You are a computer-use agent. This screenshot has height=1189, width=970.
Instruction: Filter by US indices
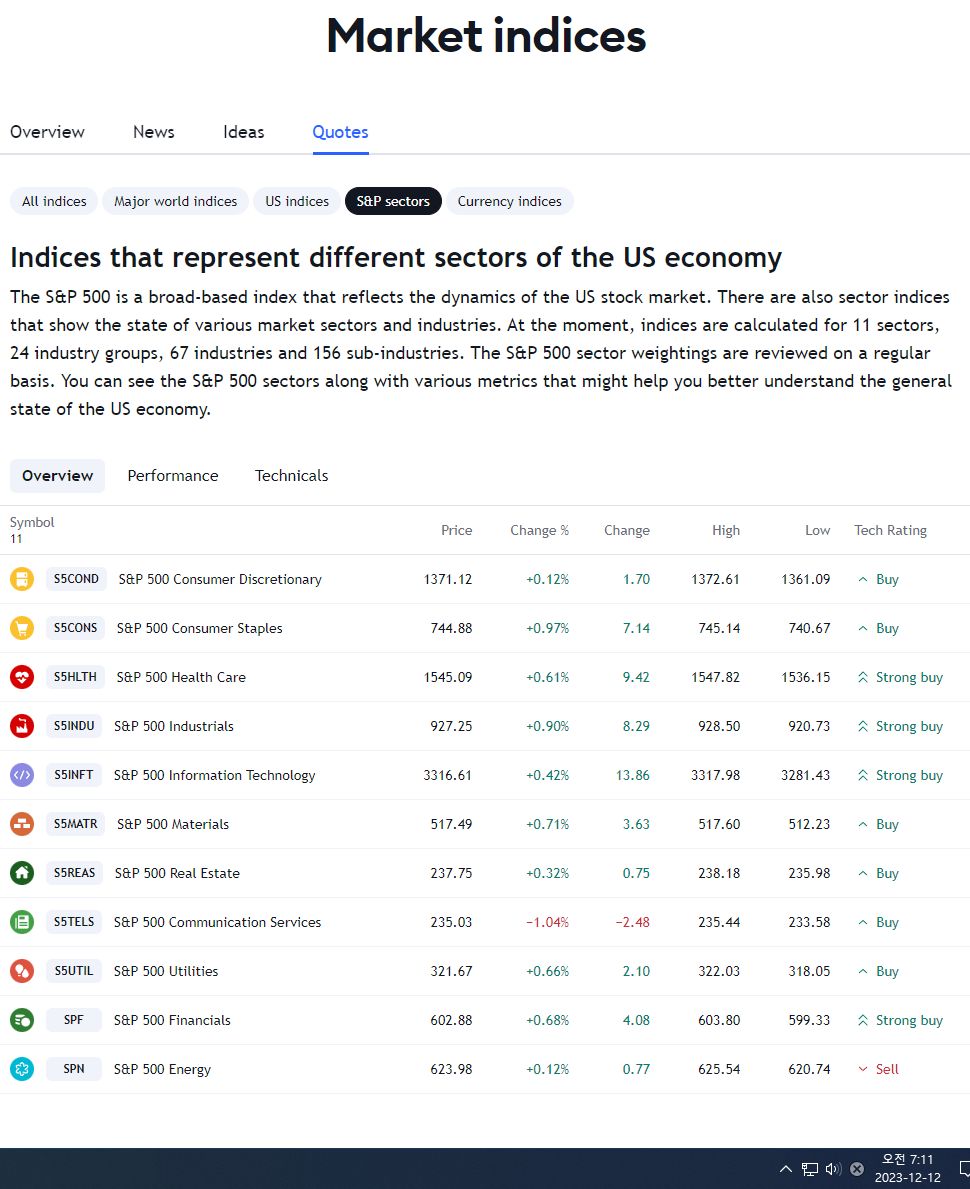tap(297, 201)
